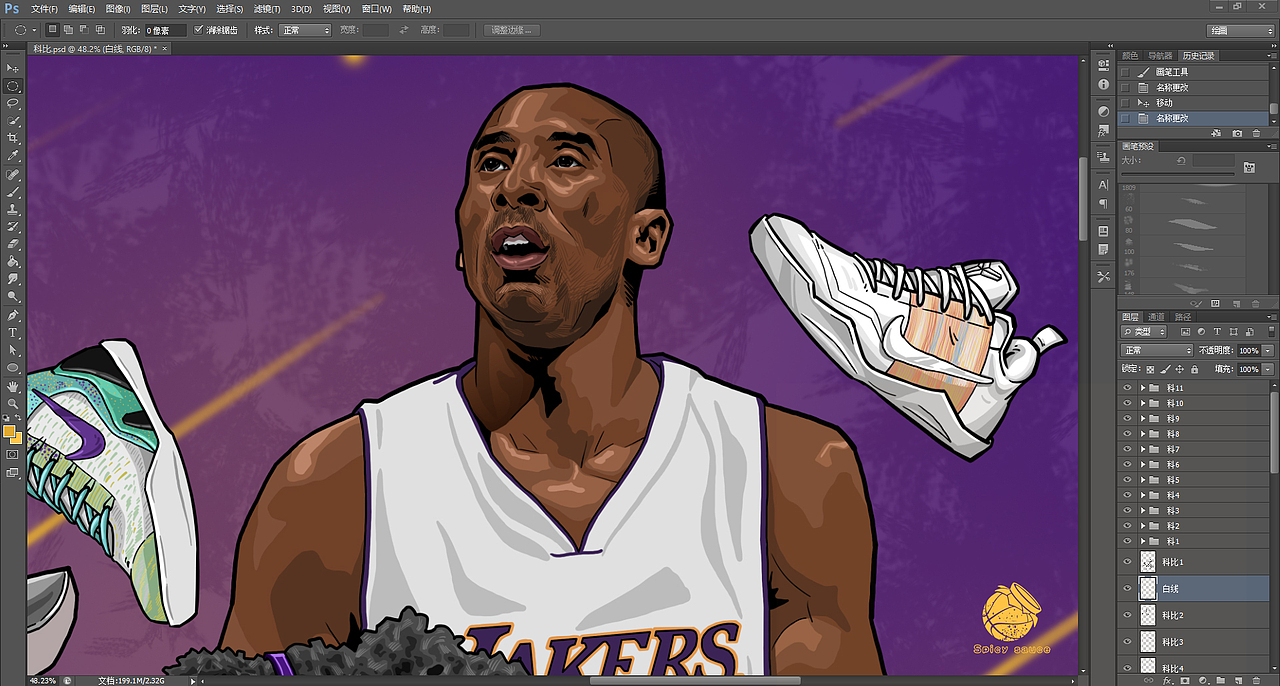Toggle visibility of 科11 group
The height and width of the screenshot is (686, 1280).
[1128, 388]
